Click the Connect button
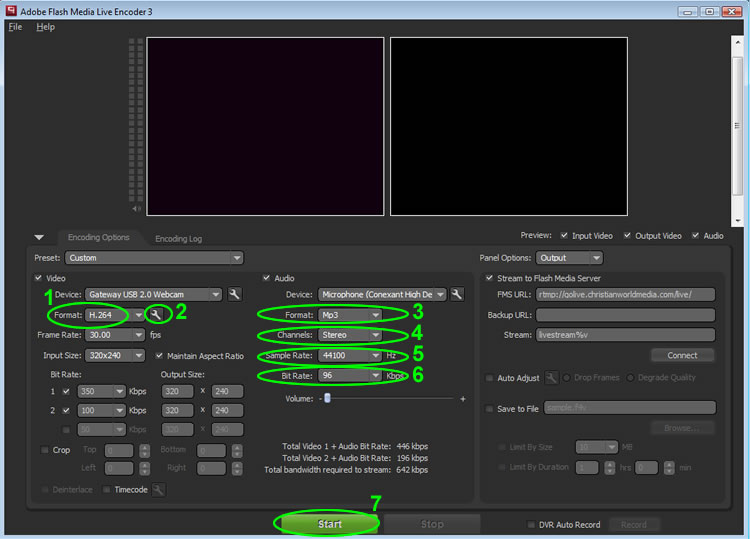Image resolution: width=750 pixels, height=539 pixels. click(683, 355)
